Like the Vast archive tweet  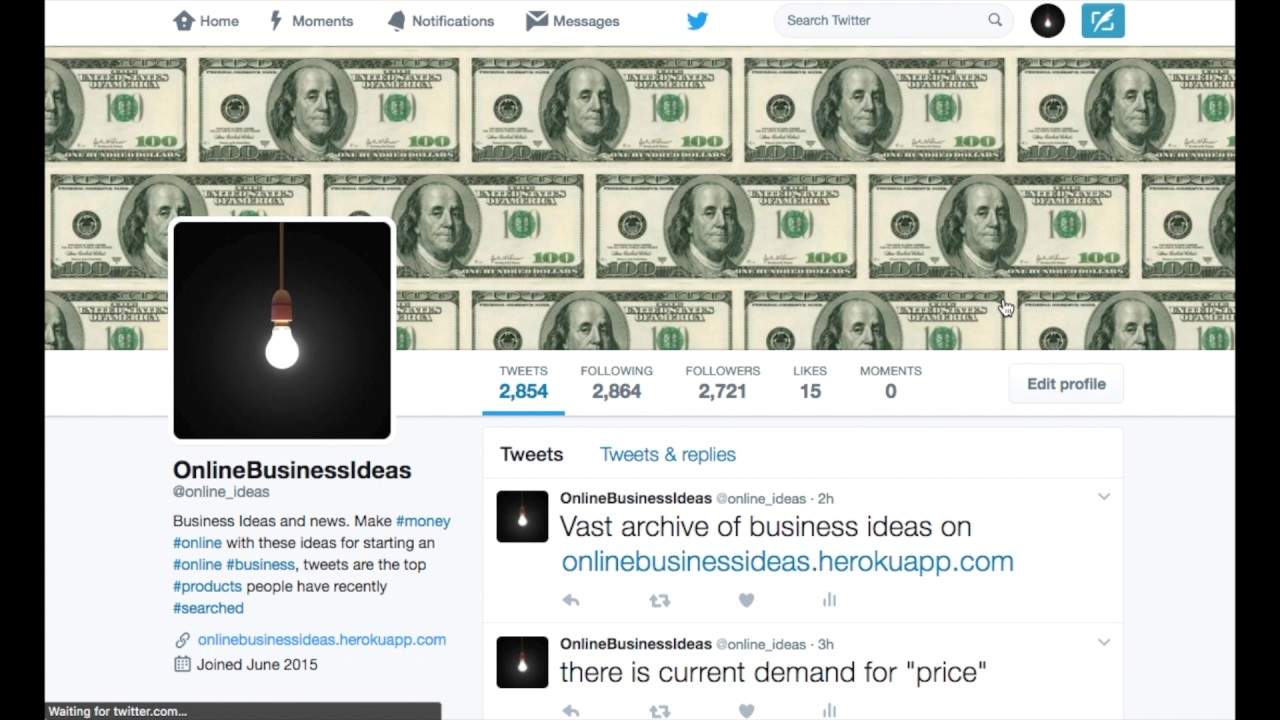(x=746, y=600)
